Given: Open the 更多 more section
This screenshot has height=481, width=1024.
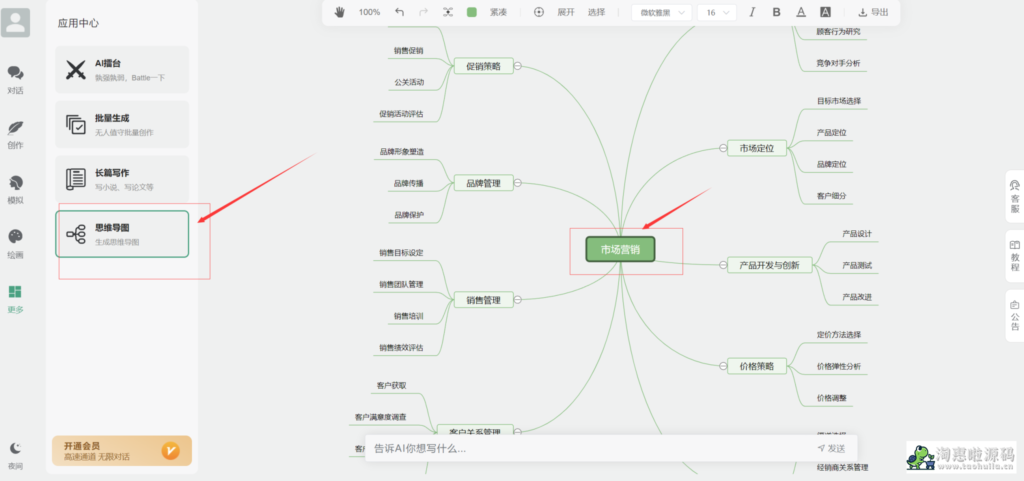Looking at the screenshot, I should pyautogui.click(x=16, y=299).
